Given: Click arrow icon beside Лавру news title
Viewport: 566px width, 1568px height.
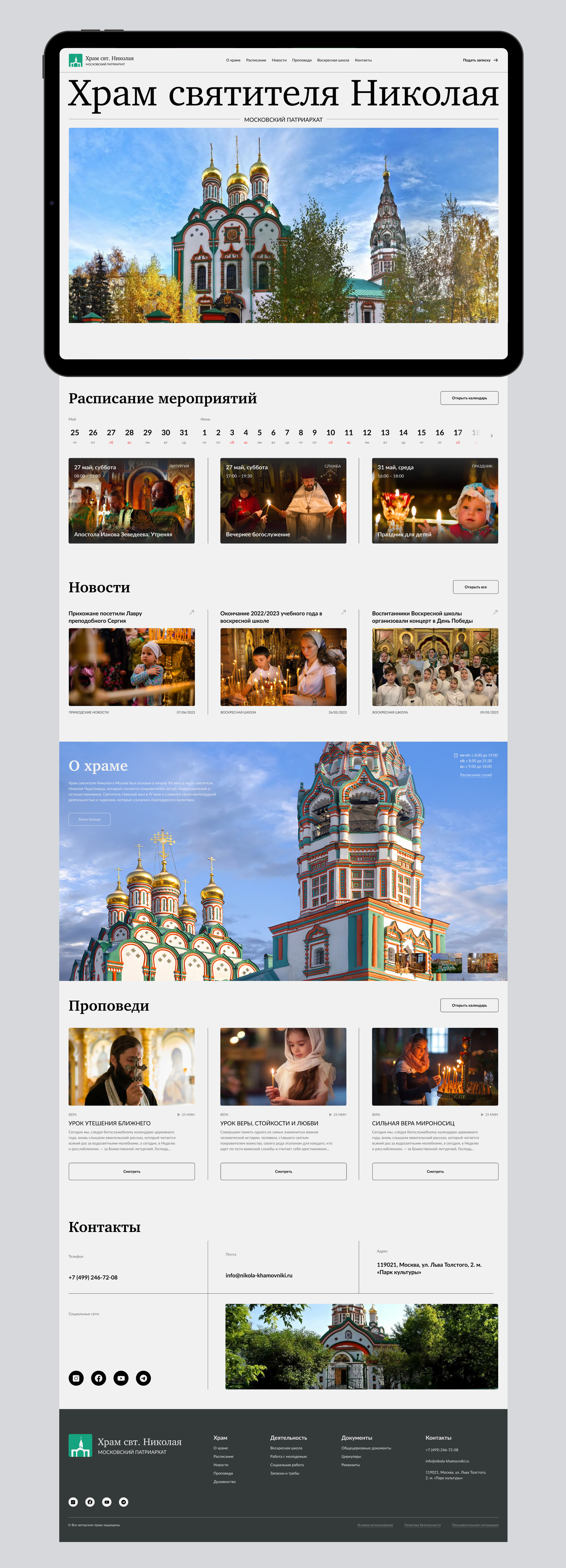Looking at the screenshot, I should [x=192, y=612].
